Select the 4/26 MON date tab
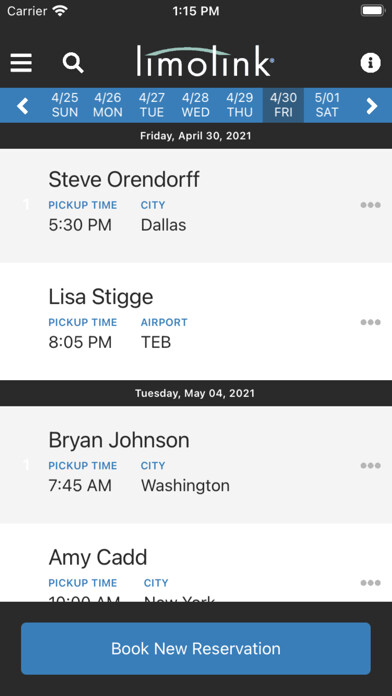This screenshot has height=696, width=392. coord(107,105)
